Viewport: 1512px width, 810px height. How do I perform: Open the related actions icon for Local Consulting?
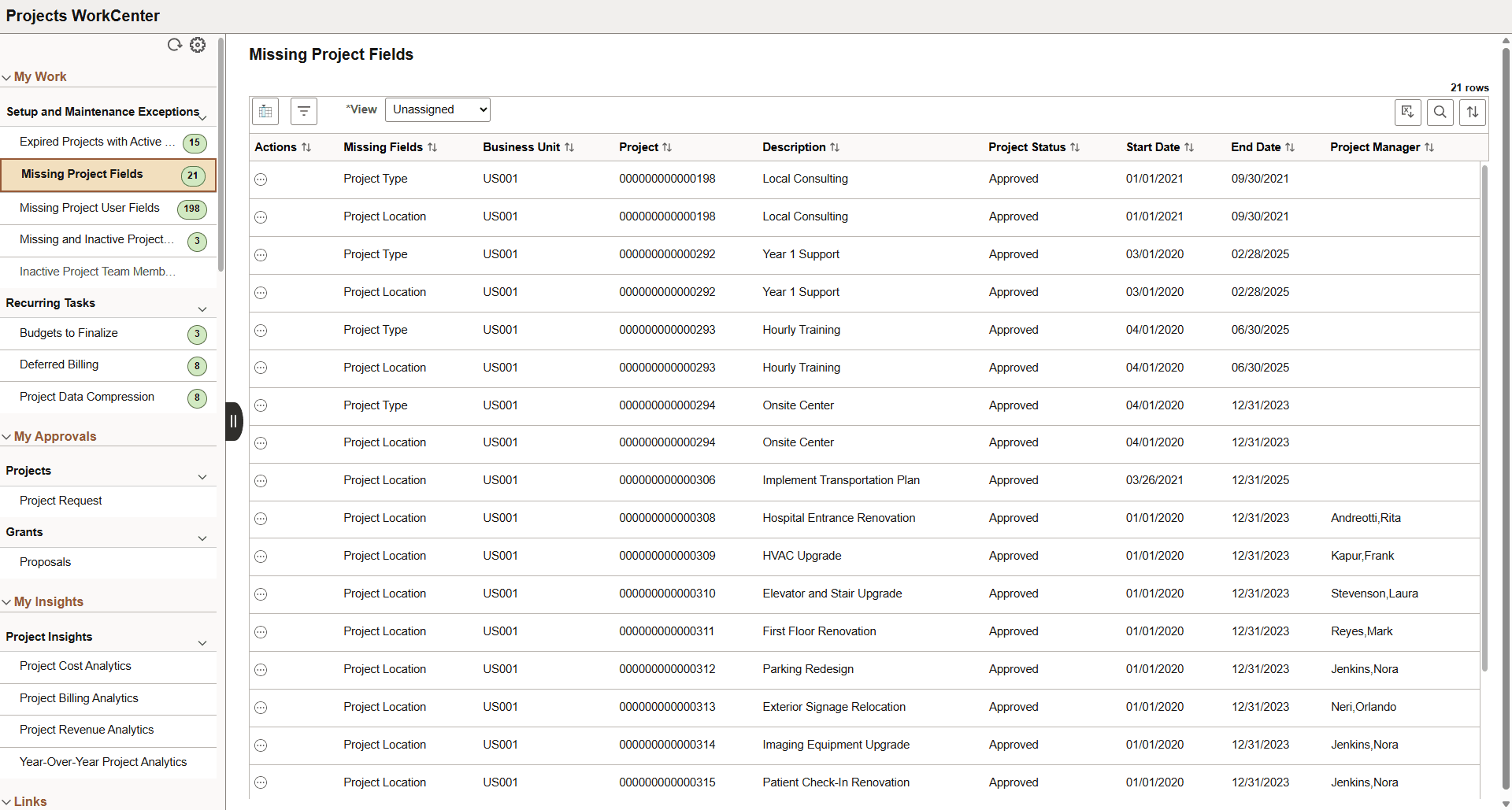coord(261,179)
